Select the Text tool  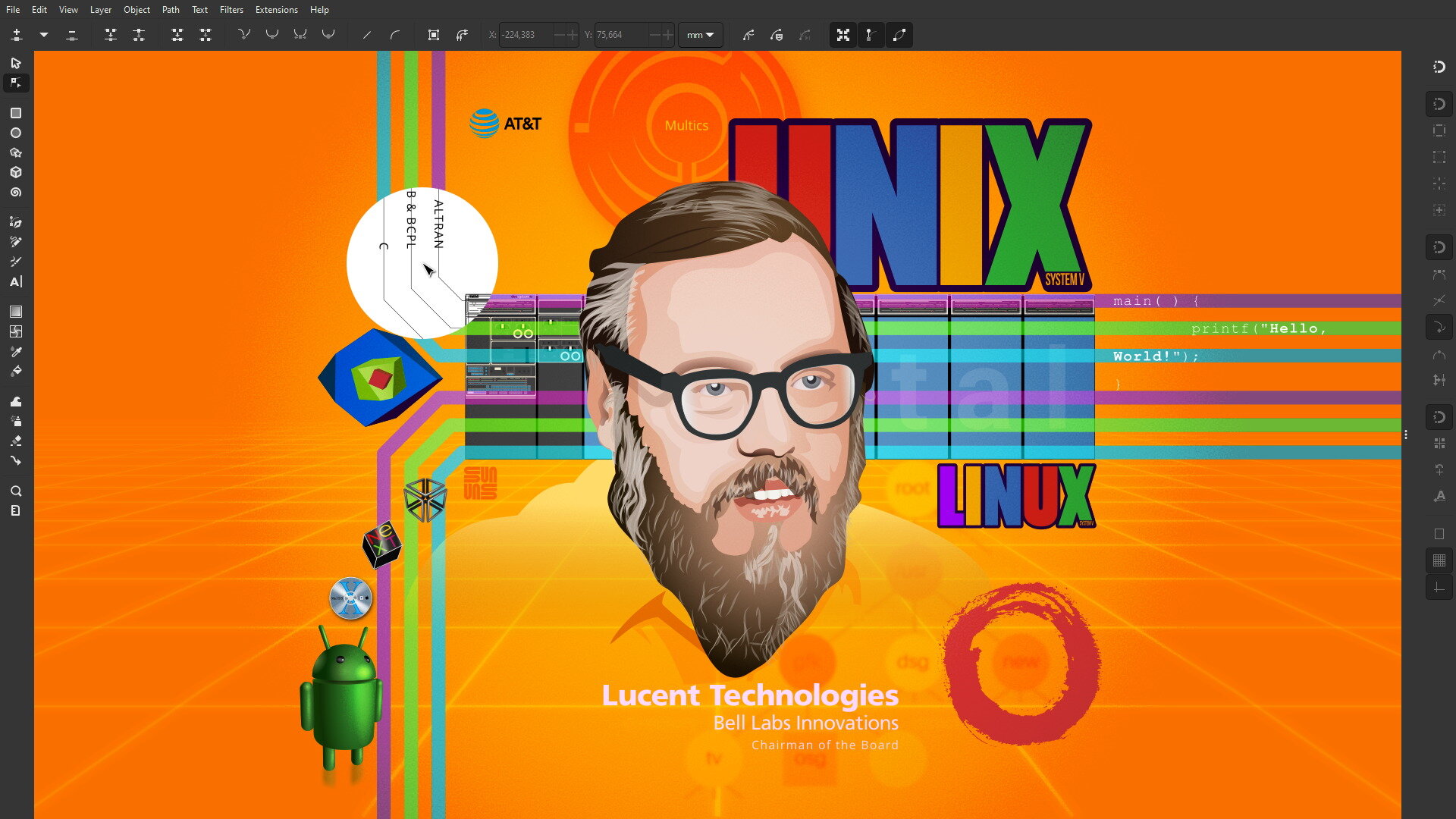click(16, 281)
